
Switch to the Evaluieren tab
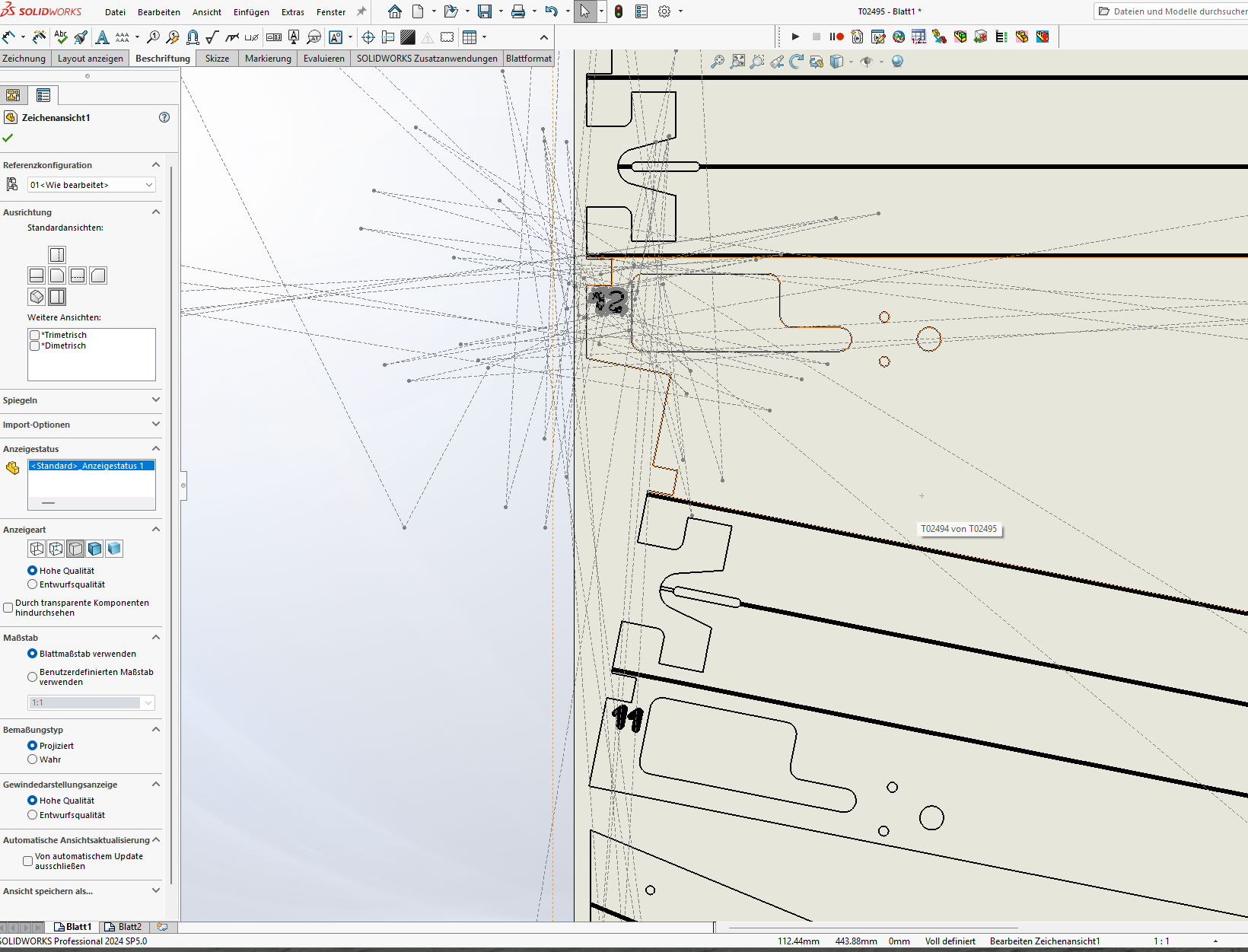324,59
